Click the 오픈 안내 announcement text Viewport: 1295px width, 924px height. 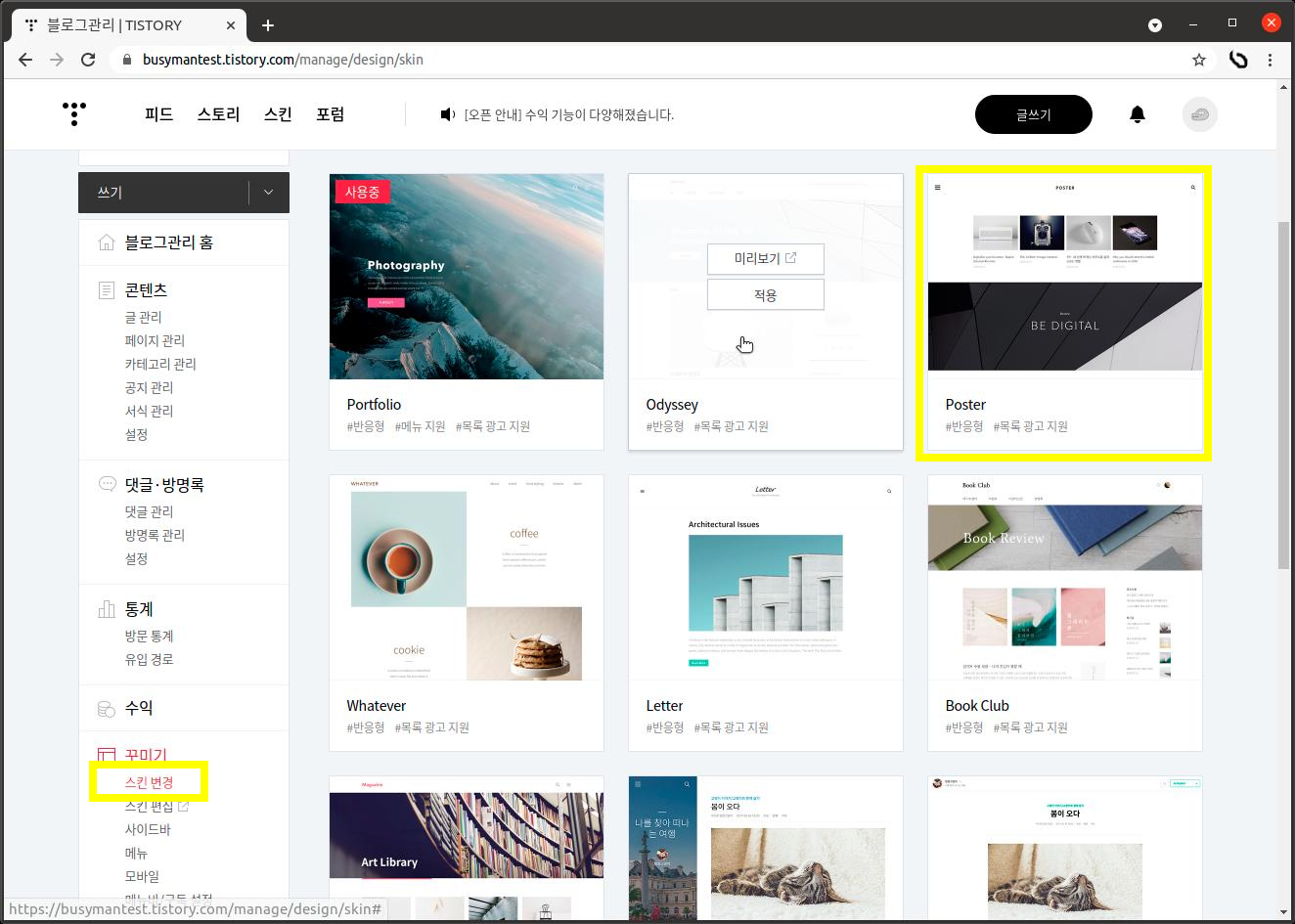pos(568,114)
